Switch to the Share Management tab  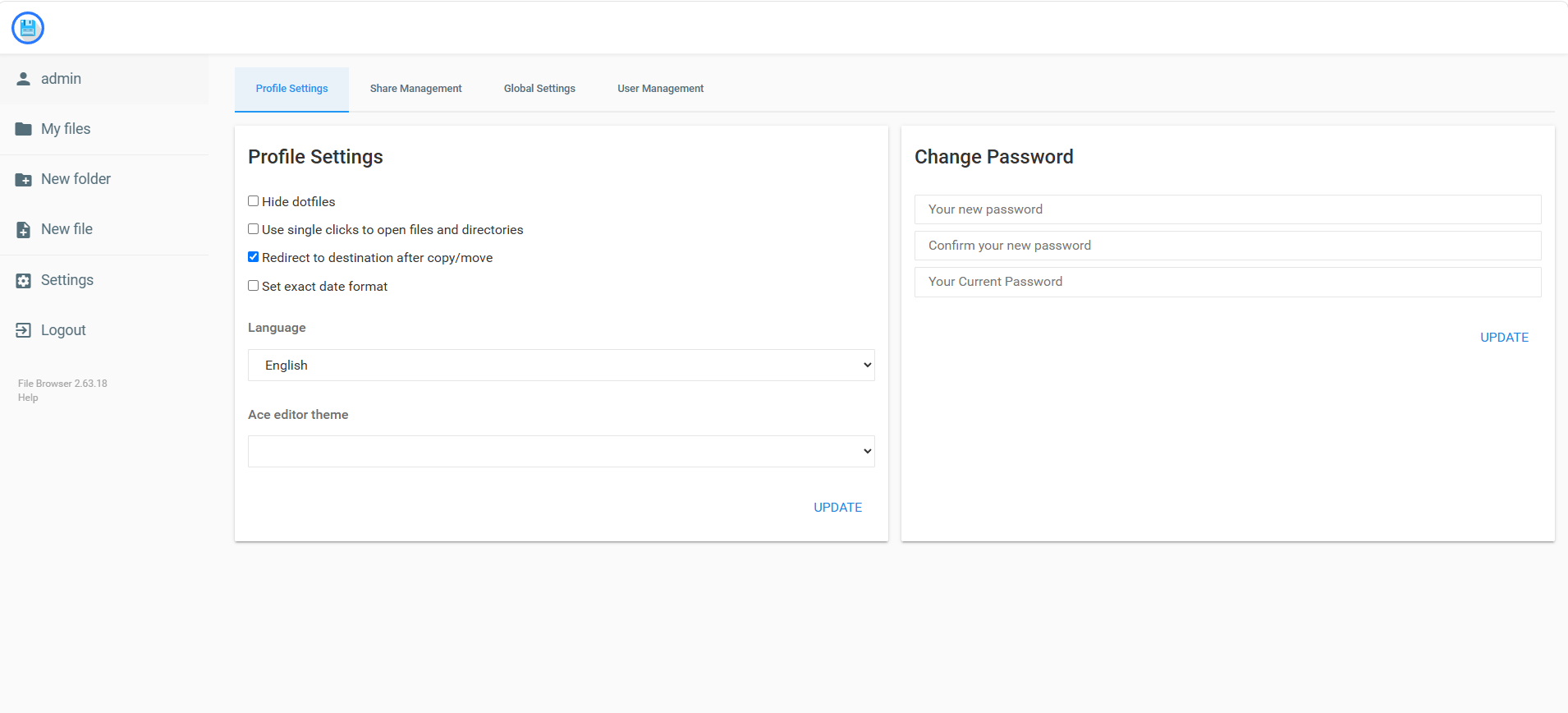(416, 89)
